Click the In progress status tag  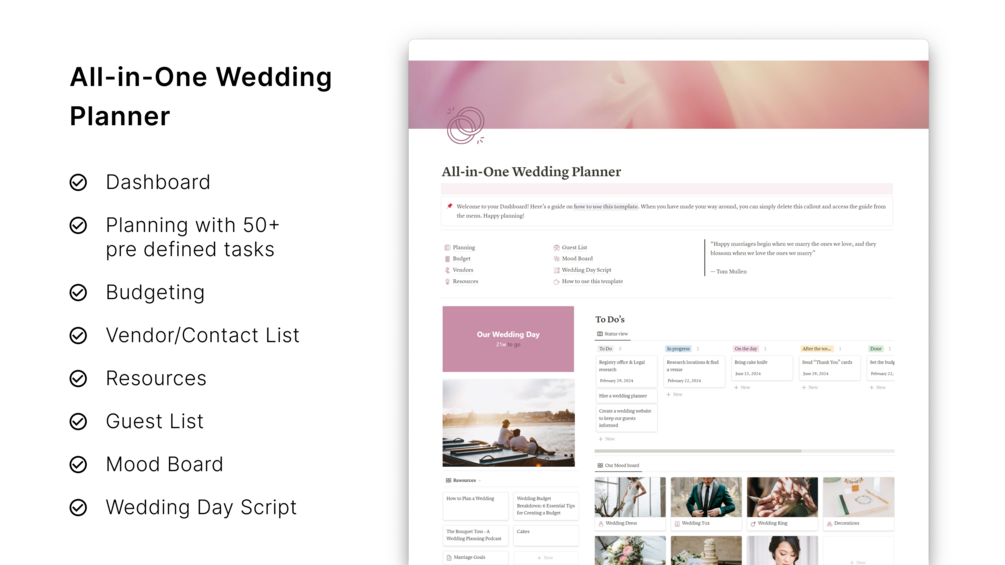[x=678, y=349]
